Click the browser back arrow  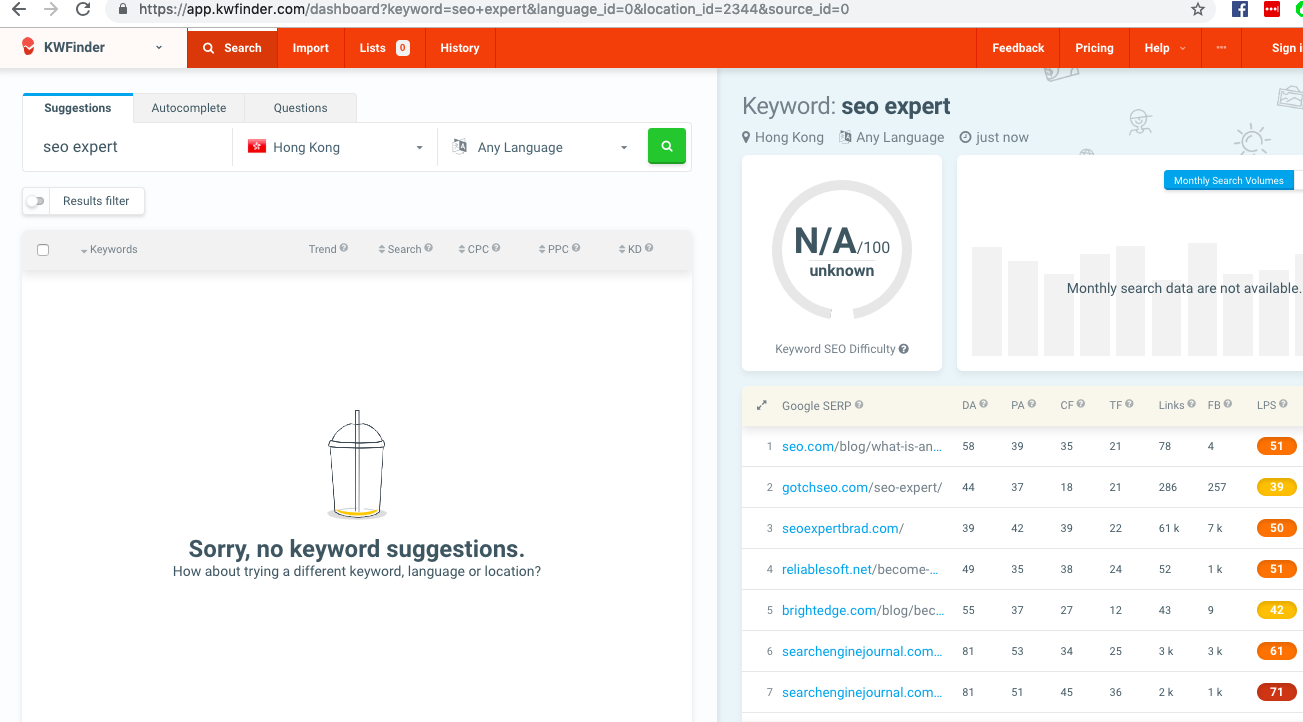[x=18, y=9]
